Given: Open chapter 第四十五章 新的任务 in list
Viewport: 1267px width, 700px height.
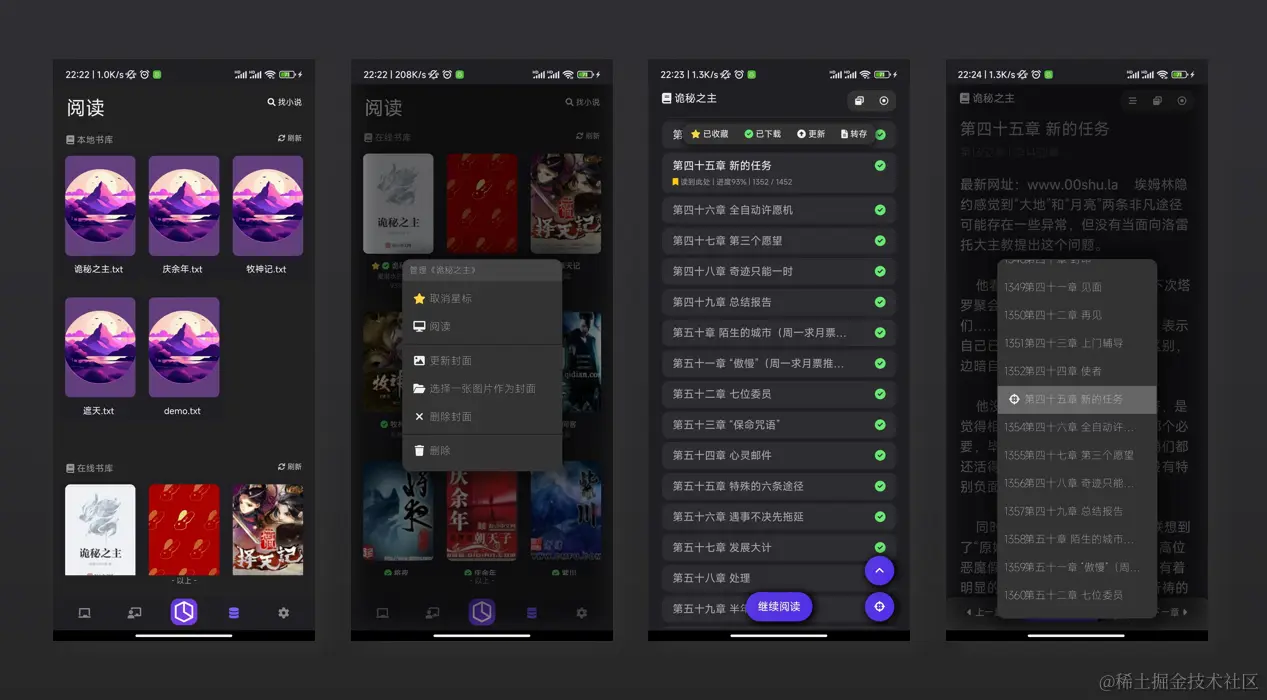Looking at the screenshot, I should click(x=779, y=172).
